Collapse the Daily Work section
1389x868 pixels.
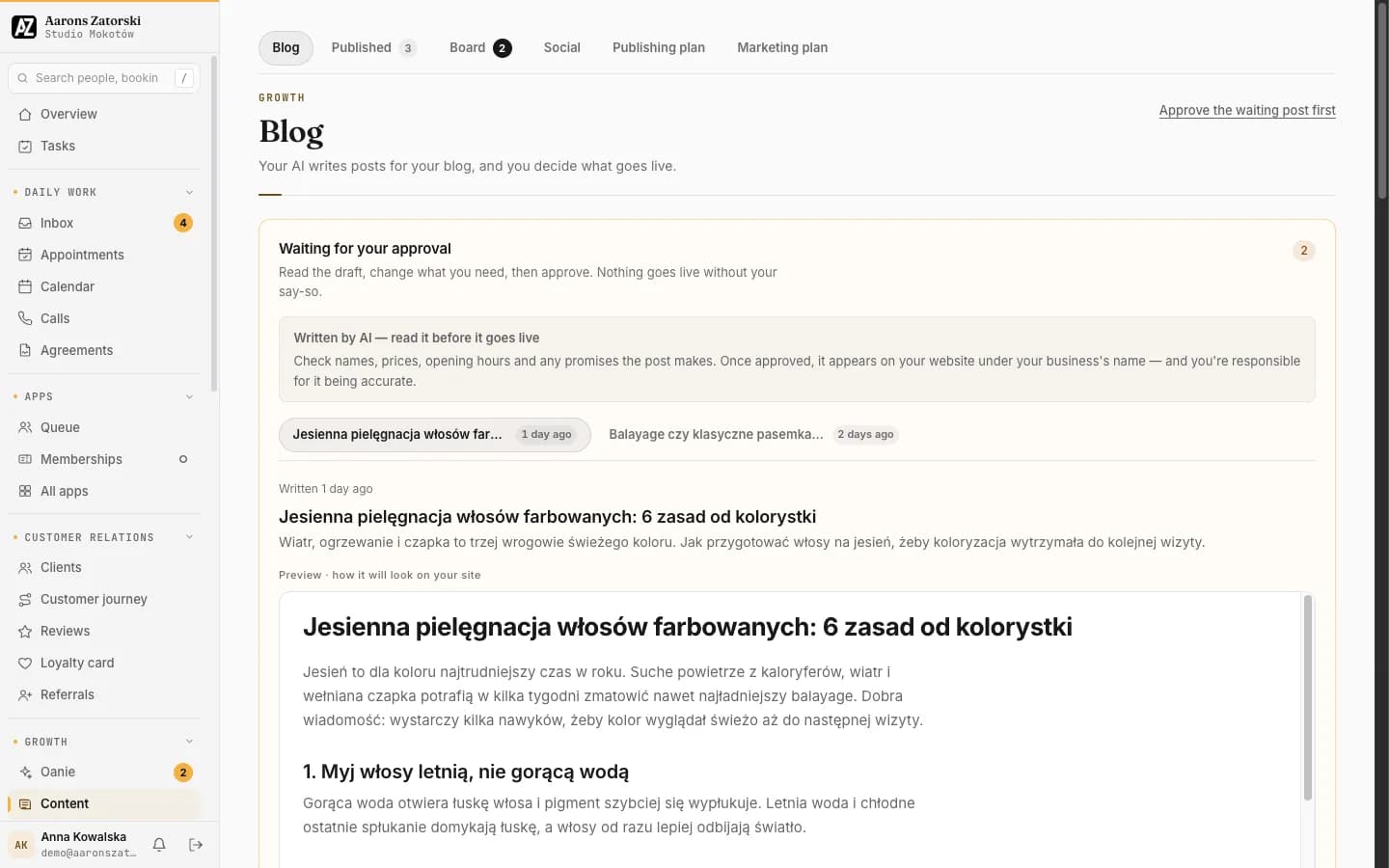(189, 192)
